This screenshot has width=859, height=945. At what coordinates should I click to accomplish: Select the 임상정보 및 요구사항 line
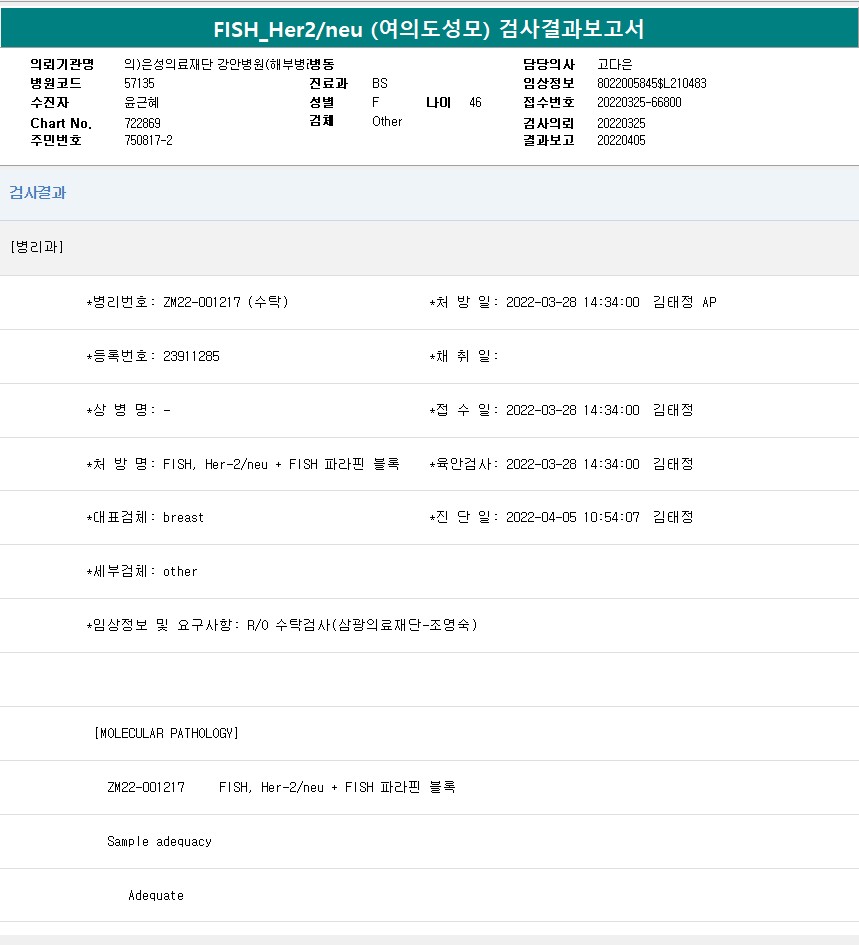pos(282,625)
